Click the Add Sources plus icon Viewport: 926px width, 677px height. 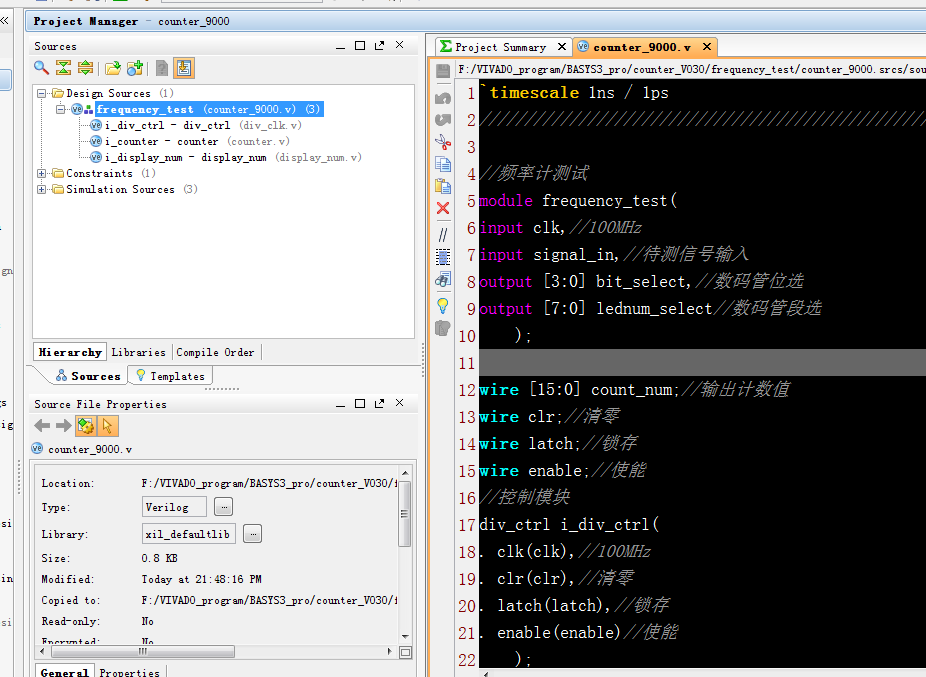click(x=135, y=68)
